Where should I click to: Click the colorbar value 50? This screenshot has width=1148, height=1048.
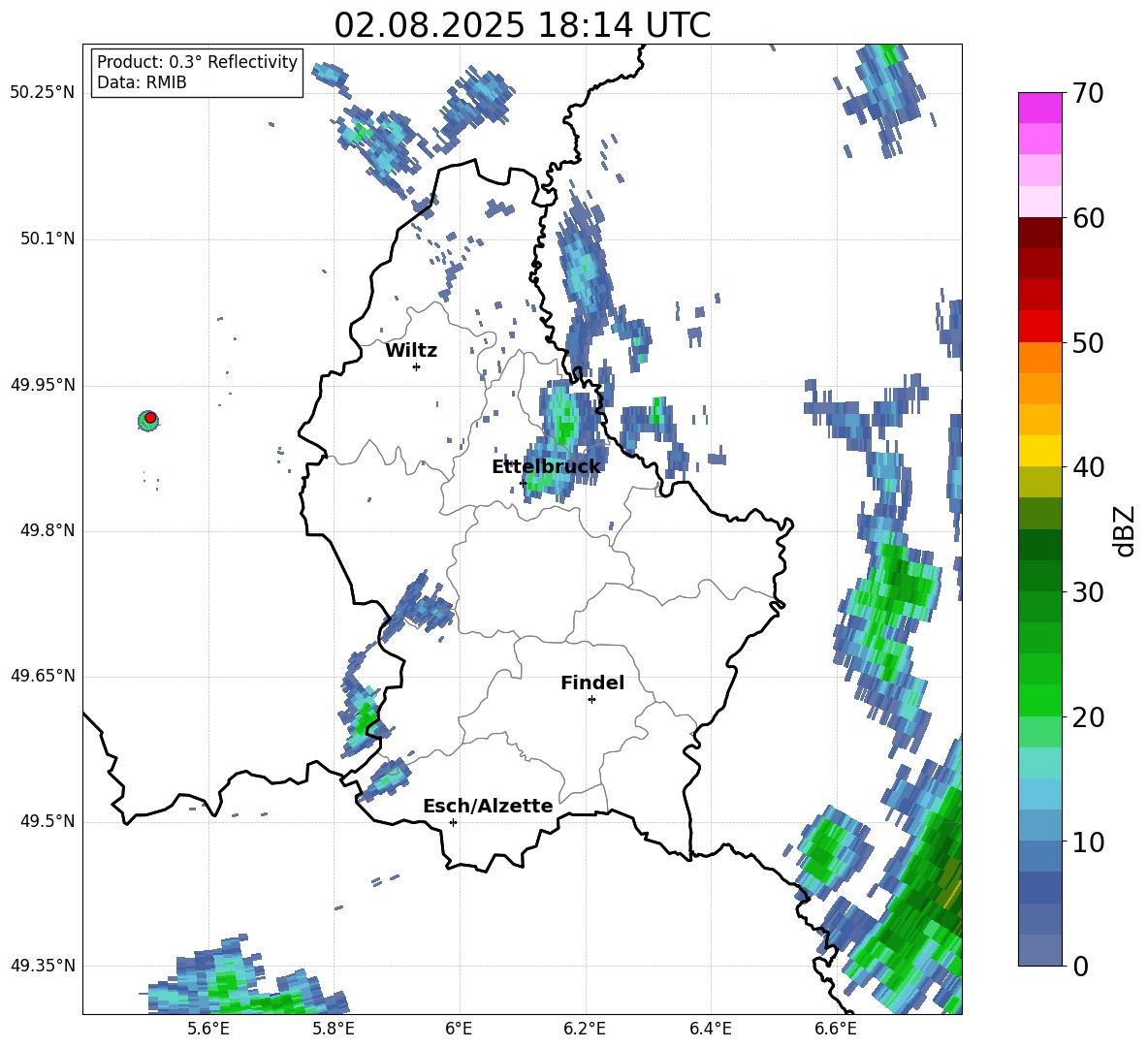tap(1088, 343)
